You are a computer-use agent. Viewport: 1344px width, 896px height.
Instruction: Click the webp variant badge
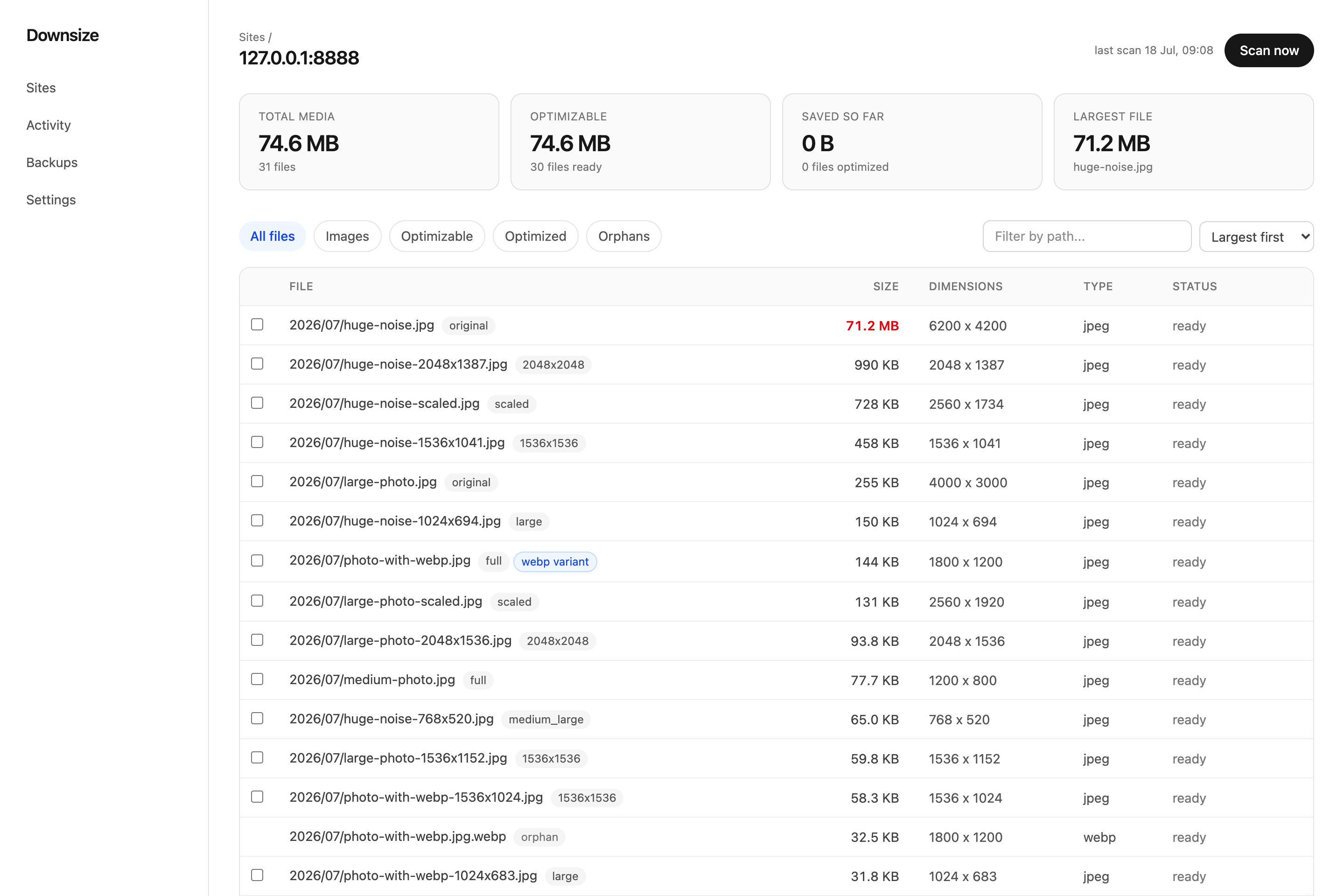coord(555,562)
